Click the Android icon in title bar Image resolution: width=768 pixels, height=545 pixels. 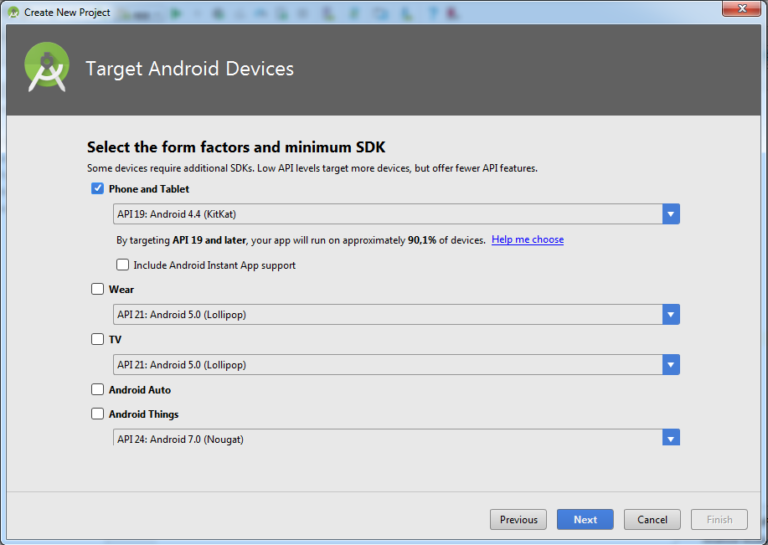coord(13,12)
